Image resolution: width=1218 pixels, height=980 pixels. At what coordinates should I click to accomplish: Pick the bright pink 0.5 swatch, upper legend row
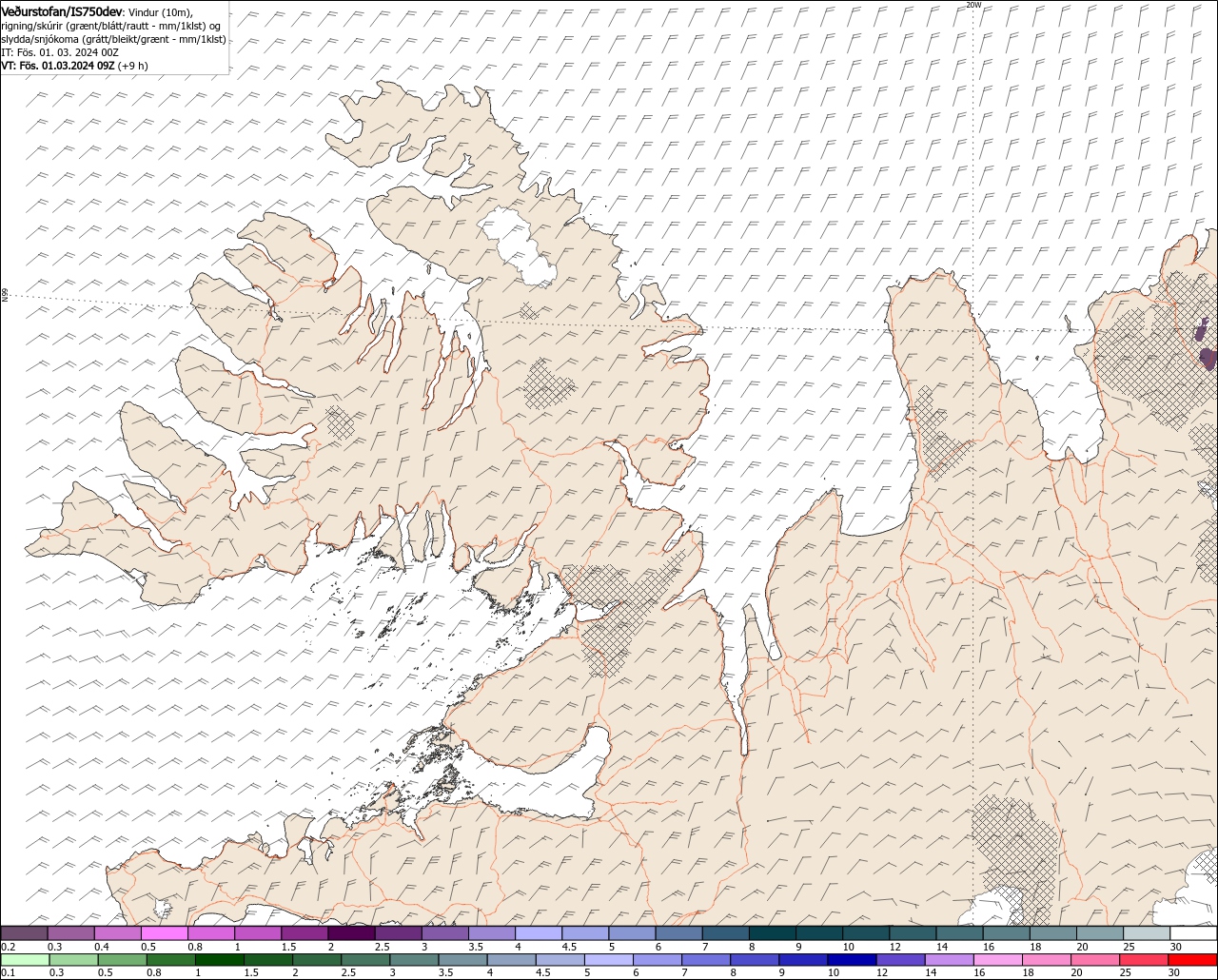point(164,933)
